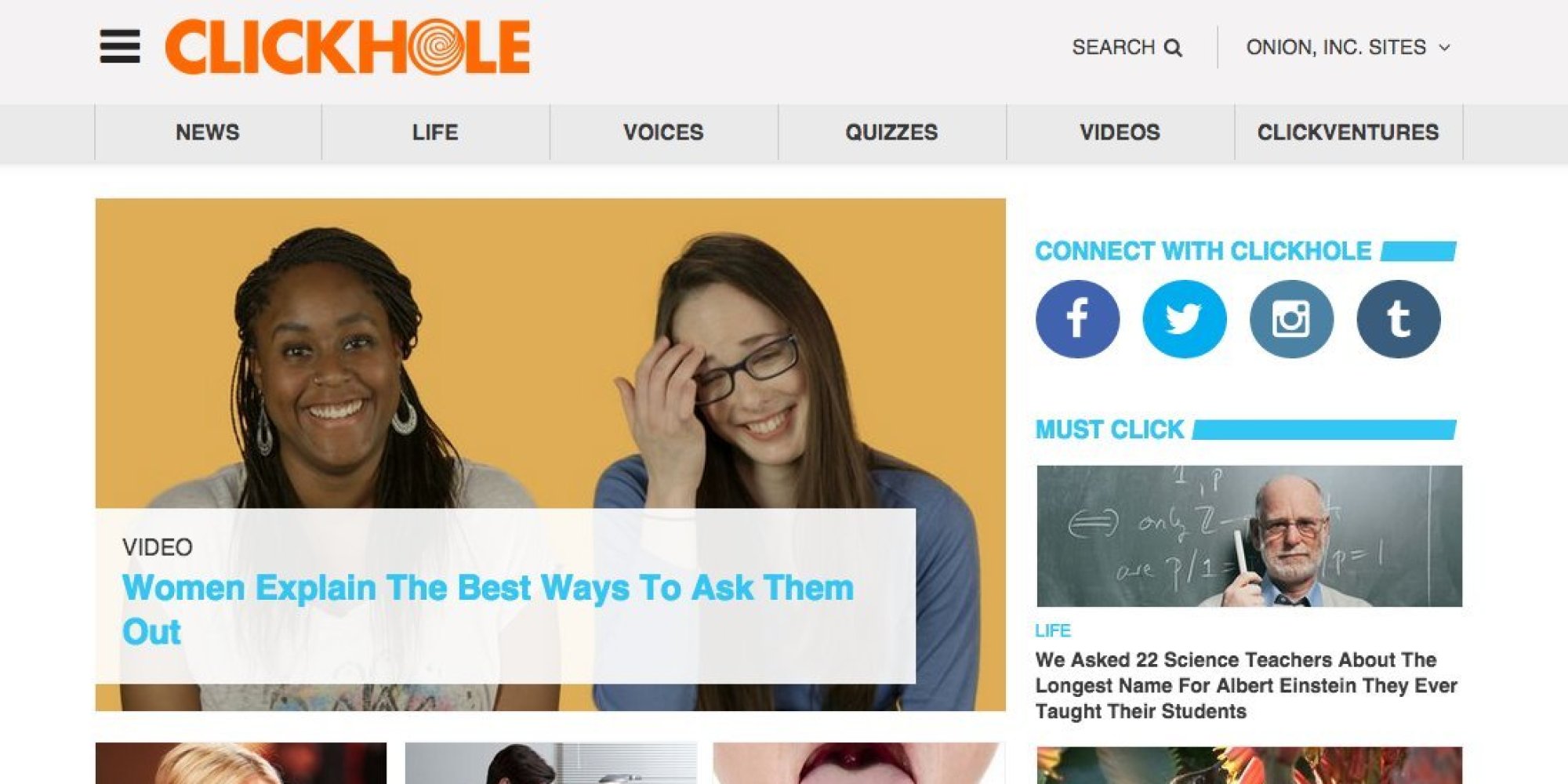1568x784 pixels.
Task: Open the Quizzes section
Action: point(891,132)
